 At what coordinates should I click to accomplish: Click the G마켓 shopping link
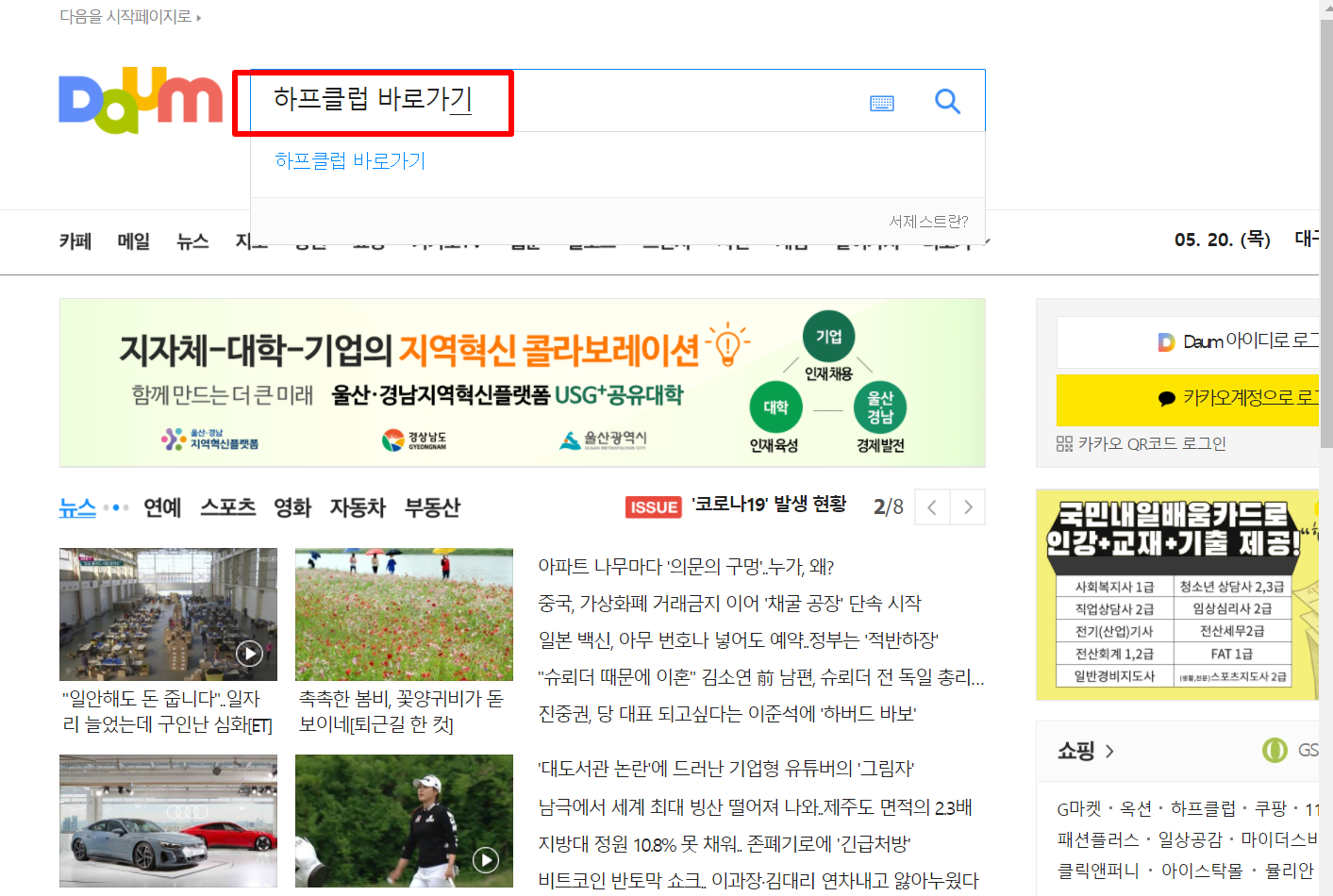click(1079, 808)
